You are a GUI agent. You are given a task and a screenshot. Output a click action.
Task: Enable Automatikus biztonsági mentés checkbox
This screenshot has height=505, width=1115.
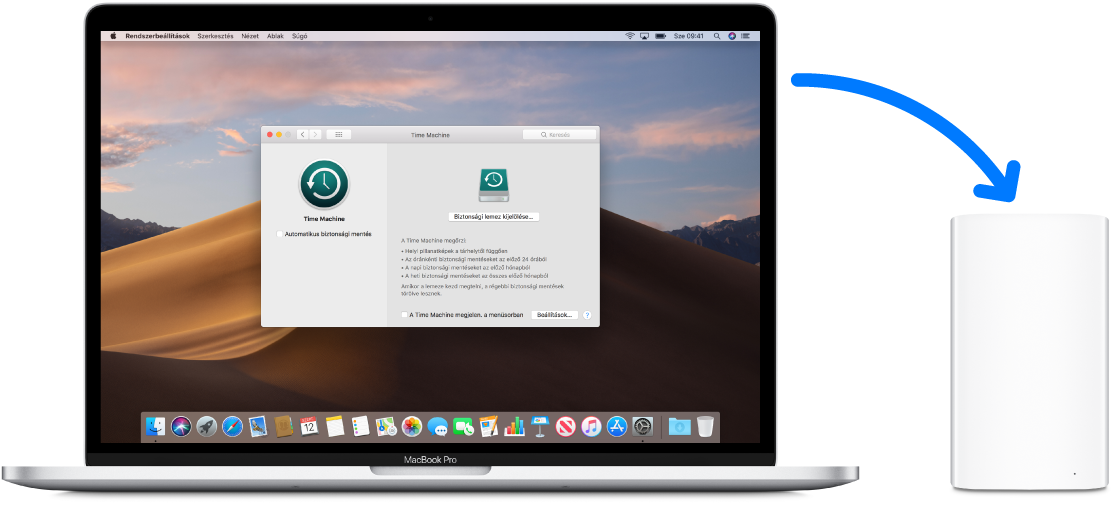point(279,234)
